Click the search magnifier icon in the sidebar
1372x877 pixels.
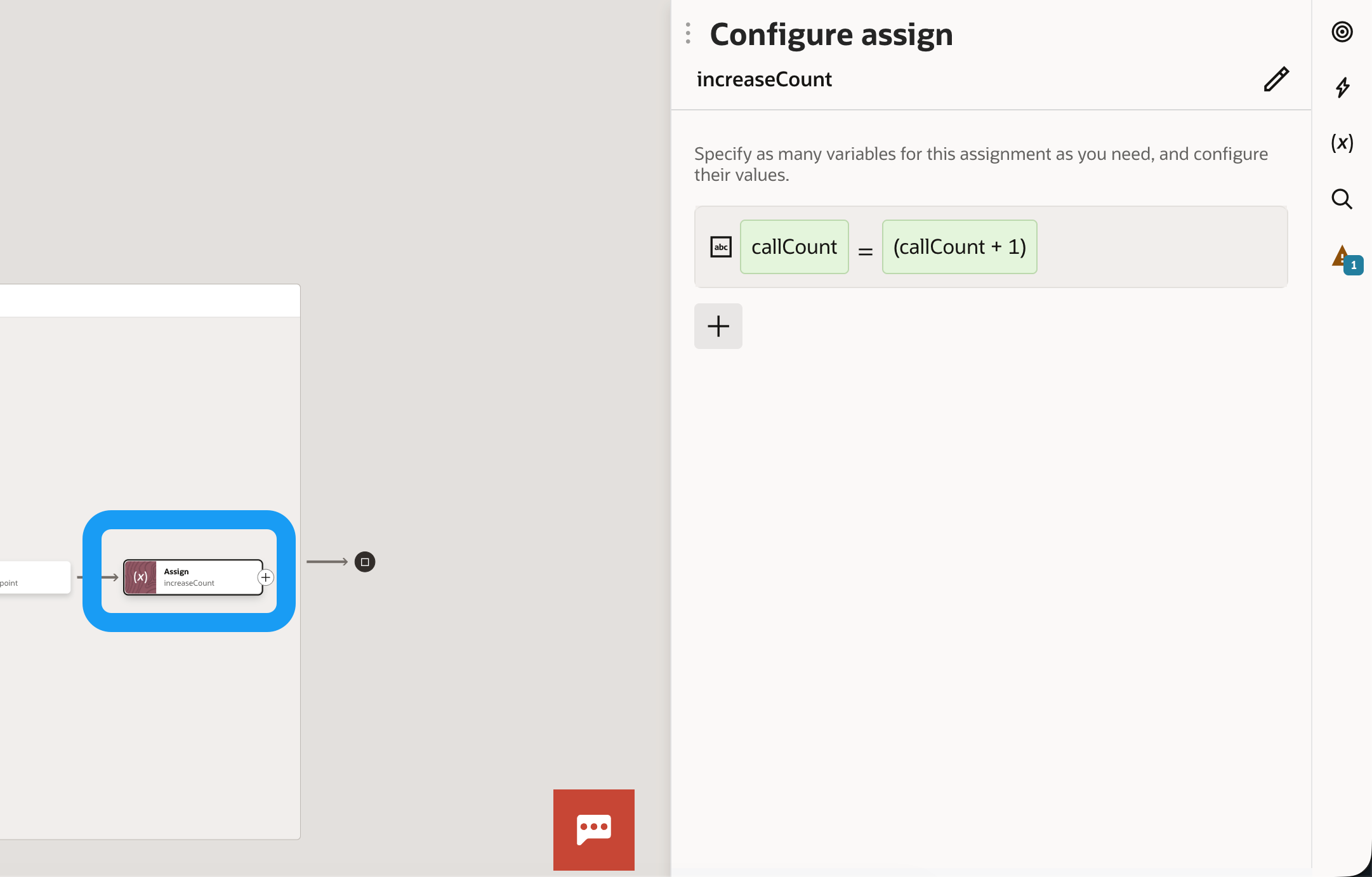click(1342, 199)
